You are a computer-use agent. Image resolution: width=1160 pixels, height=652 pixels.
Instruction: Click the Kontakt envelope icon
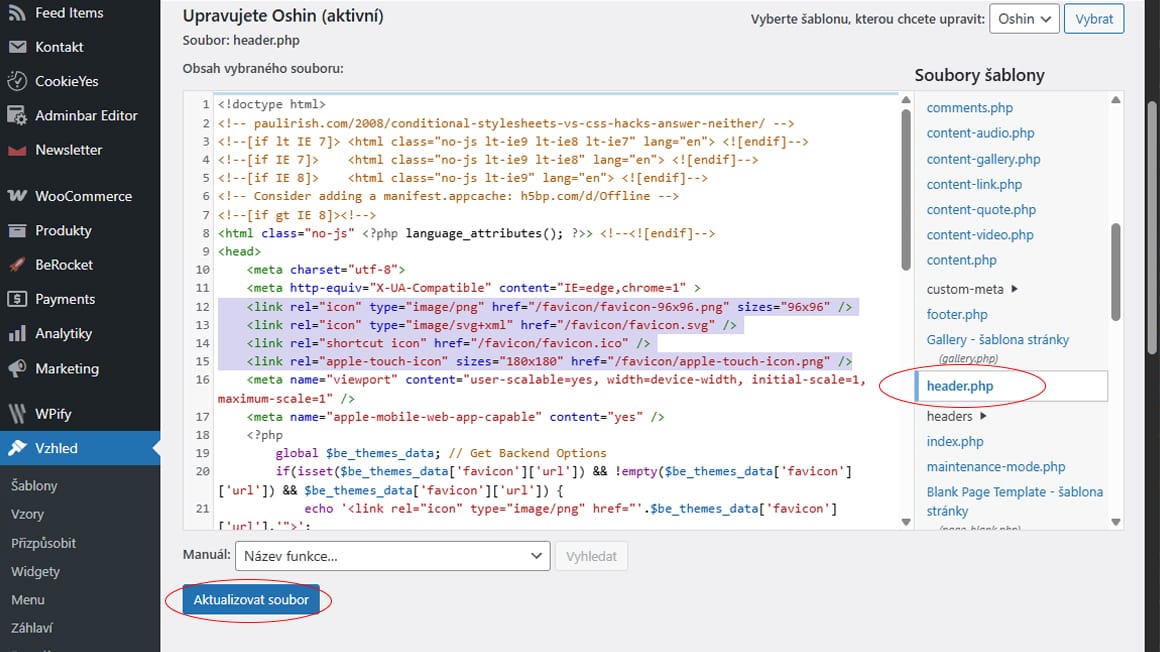pyautogui.click(x=17, y=47)
